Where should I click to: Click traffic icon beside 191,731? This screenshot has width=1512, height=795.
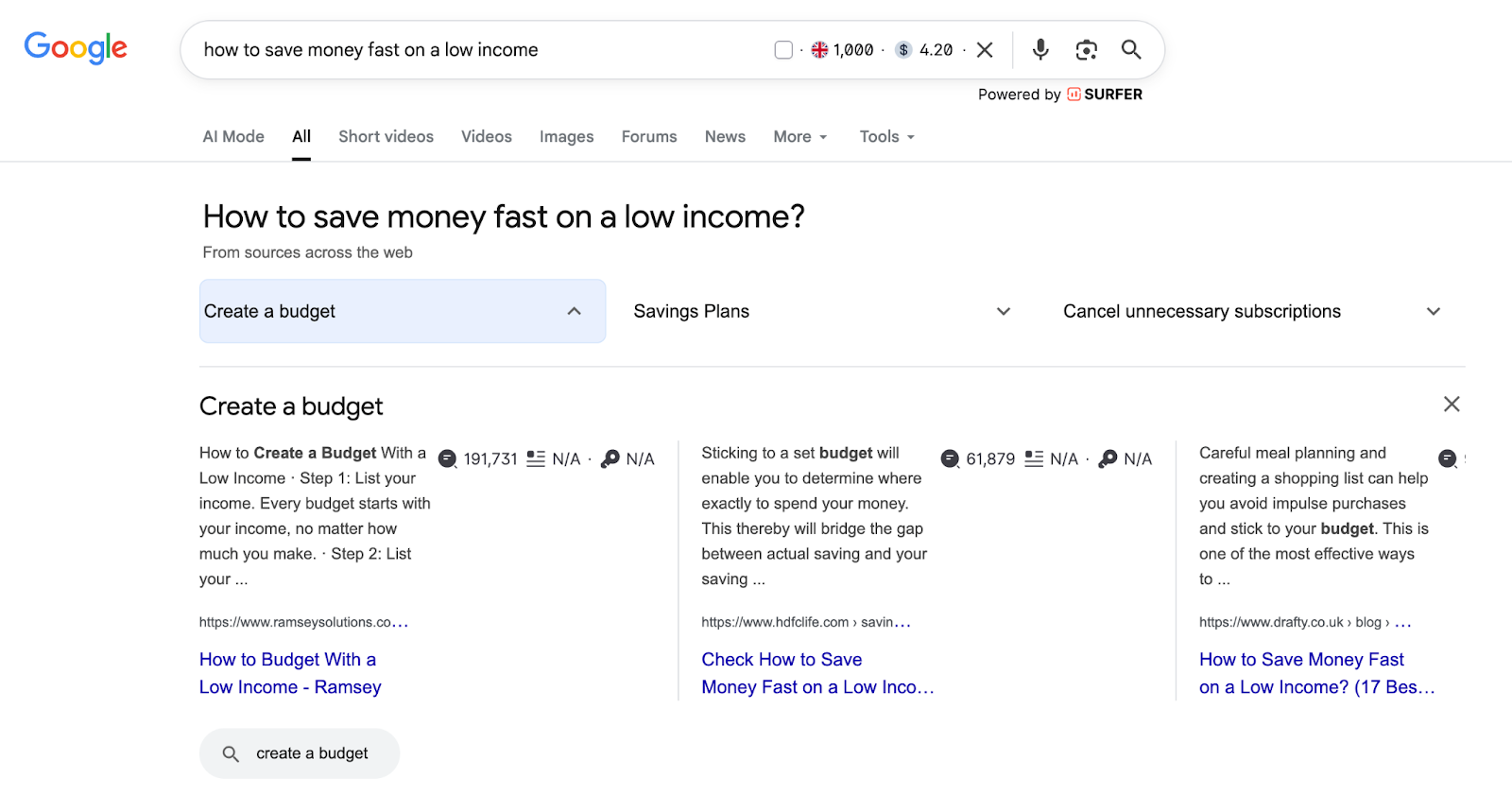[x=448, y=458]
